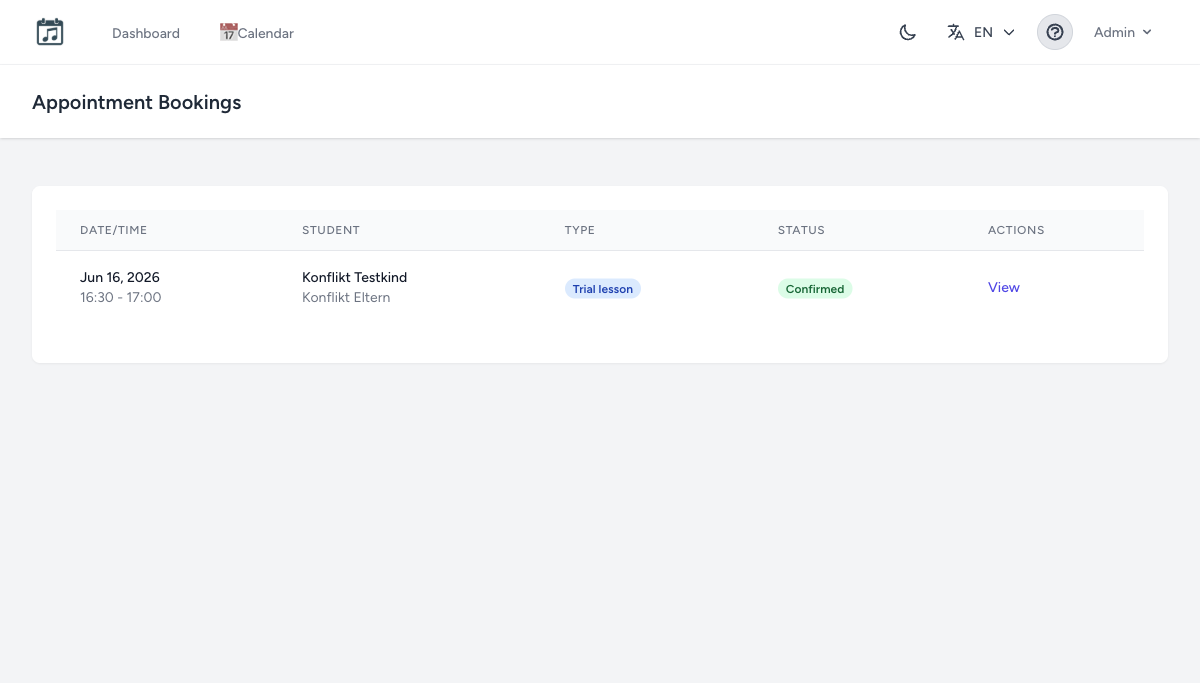Click parent name Konflikt Eltern

[x=346, y=298]
